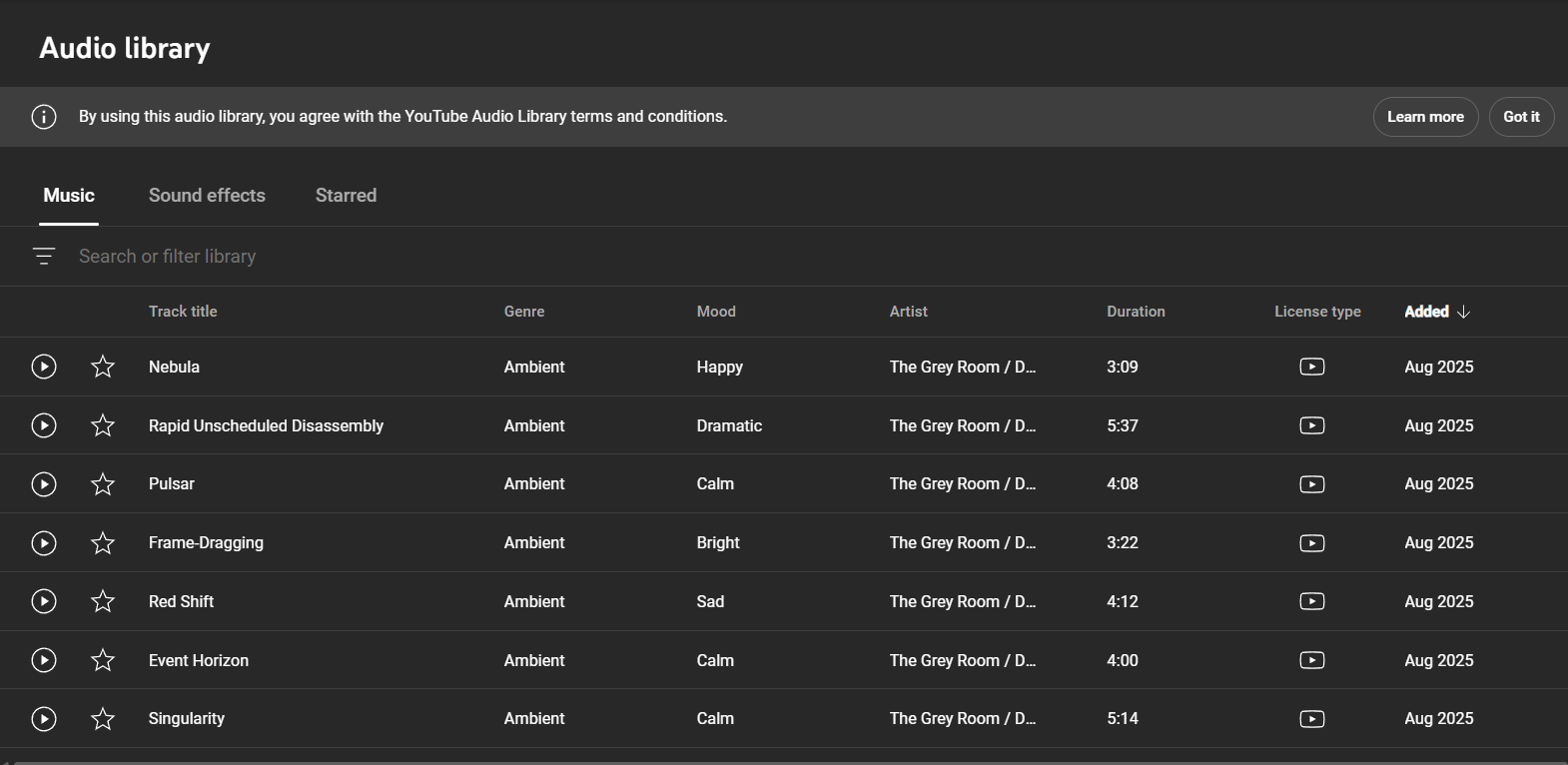Open the filter menu icon
The height and width of the screenshot is (765, 1568).
tap(44, 257)
